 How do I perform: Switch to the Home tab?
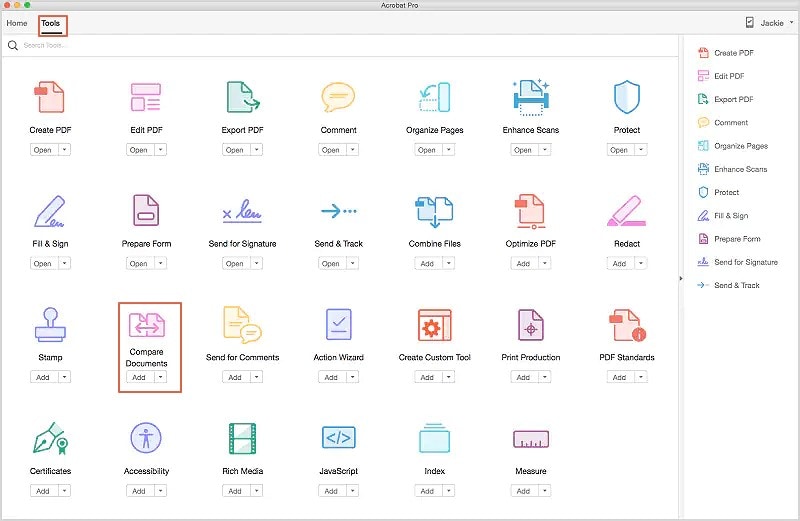click(17, 23)
